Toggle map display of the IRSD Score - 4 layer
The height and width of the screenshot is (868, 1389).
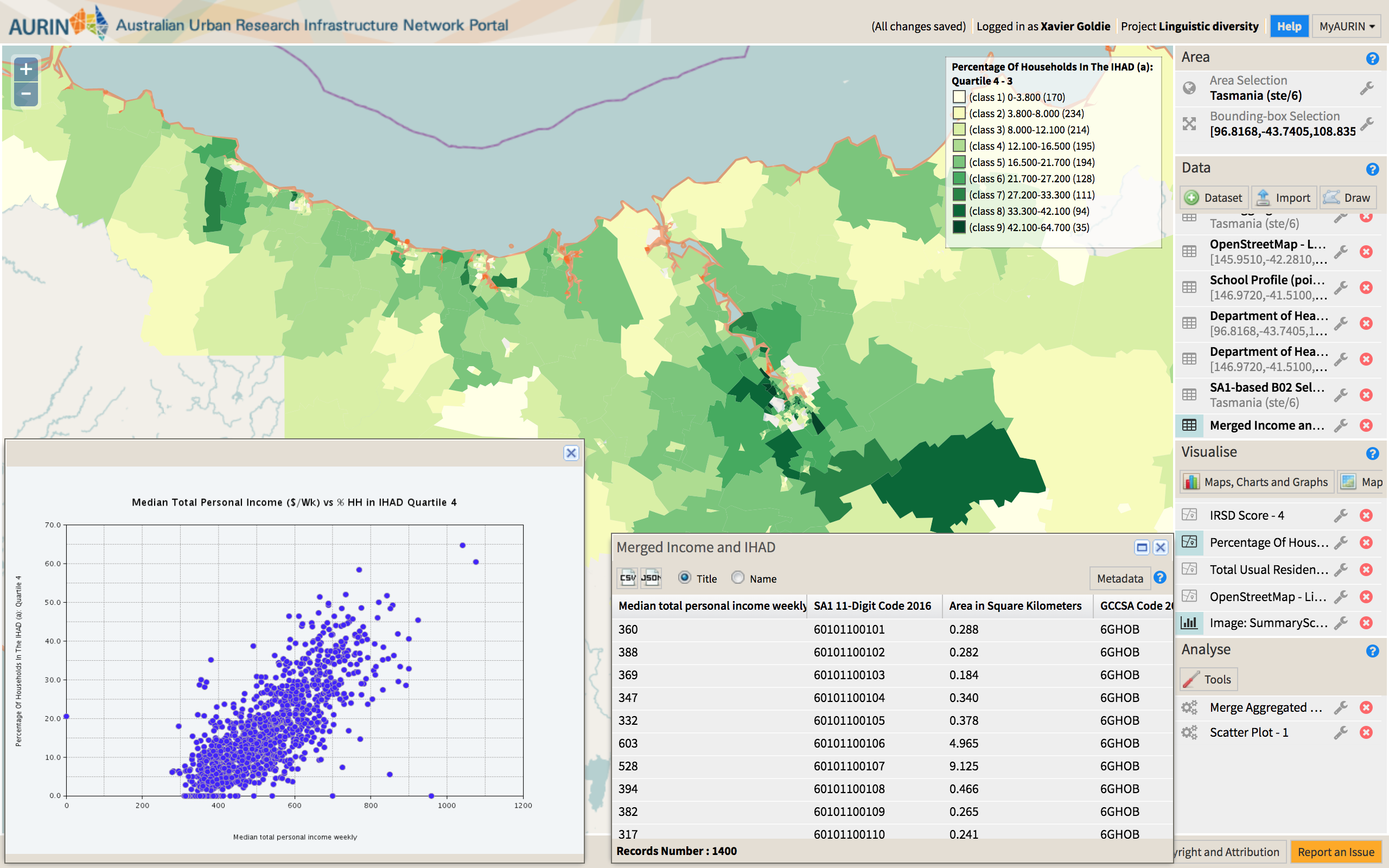coord(1190,515)
